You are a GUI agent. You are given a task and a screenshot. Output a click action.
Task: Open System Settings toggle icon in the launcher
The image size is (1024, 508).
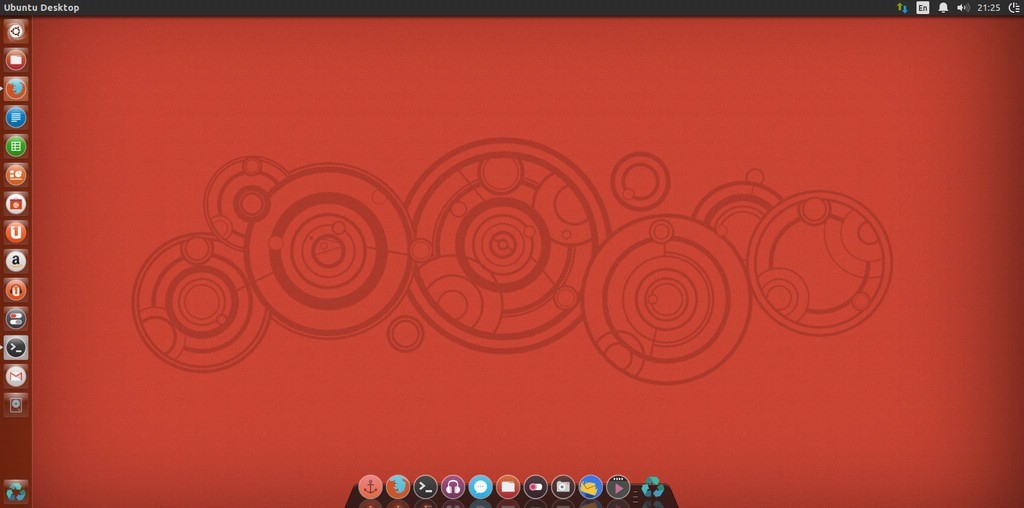[16, 319]
